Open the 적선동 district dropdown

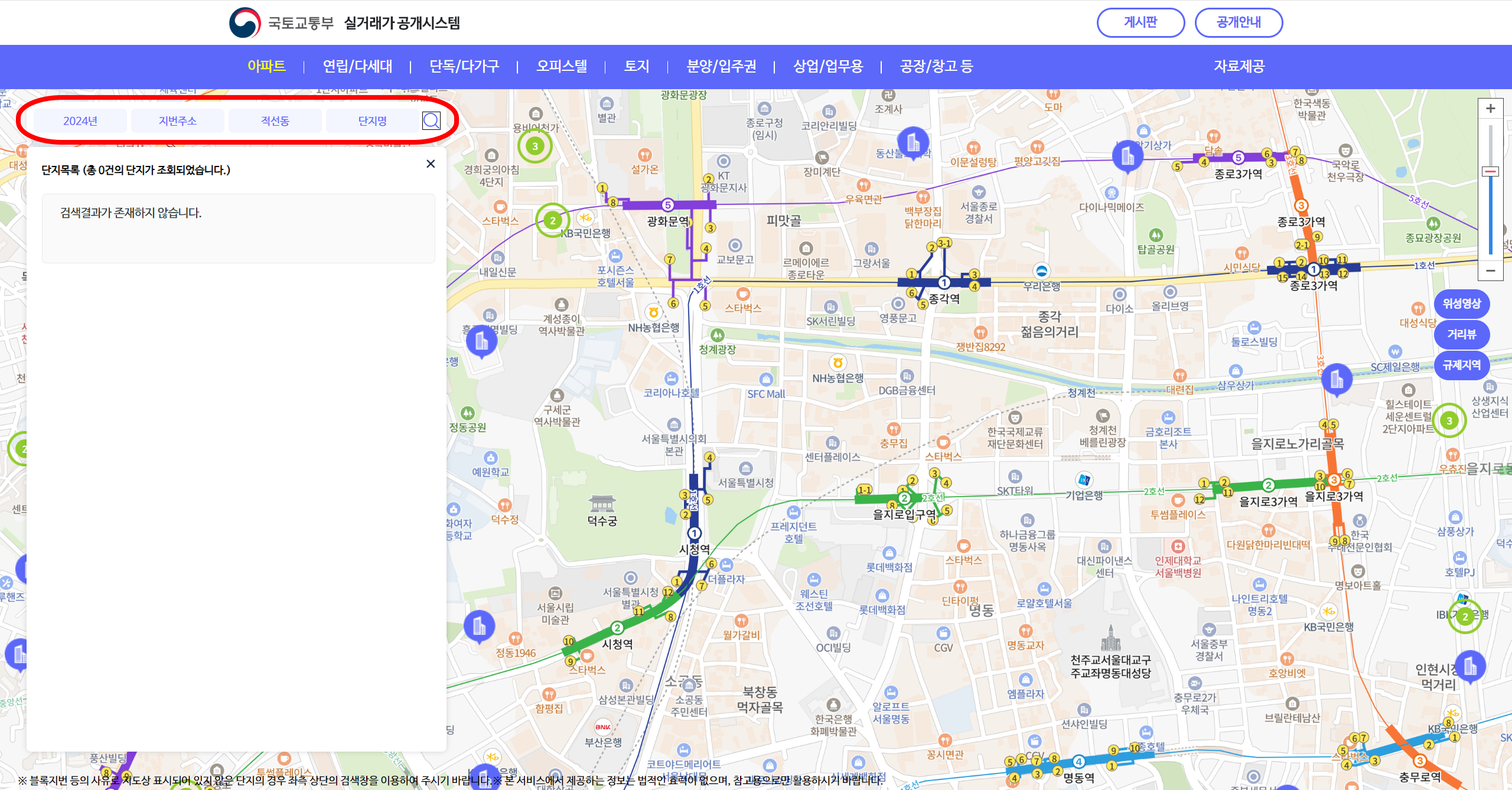pos(275,121)
